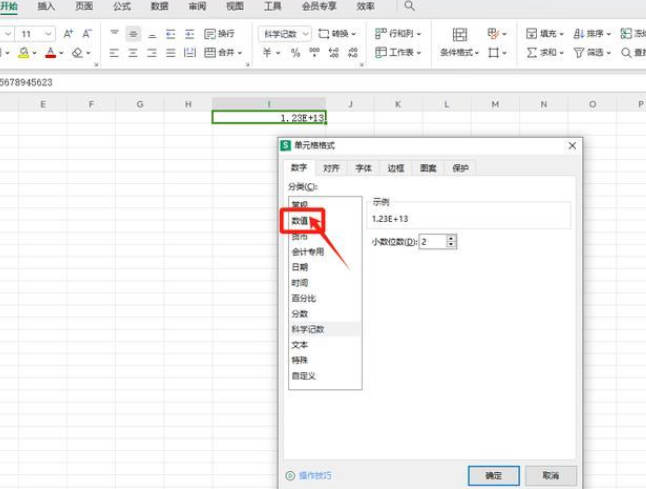Cancel the dialog with 取消
This screenshot has width=646, height=489.
(551, 476)
